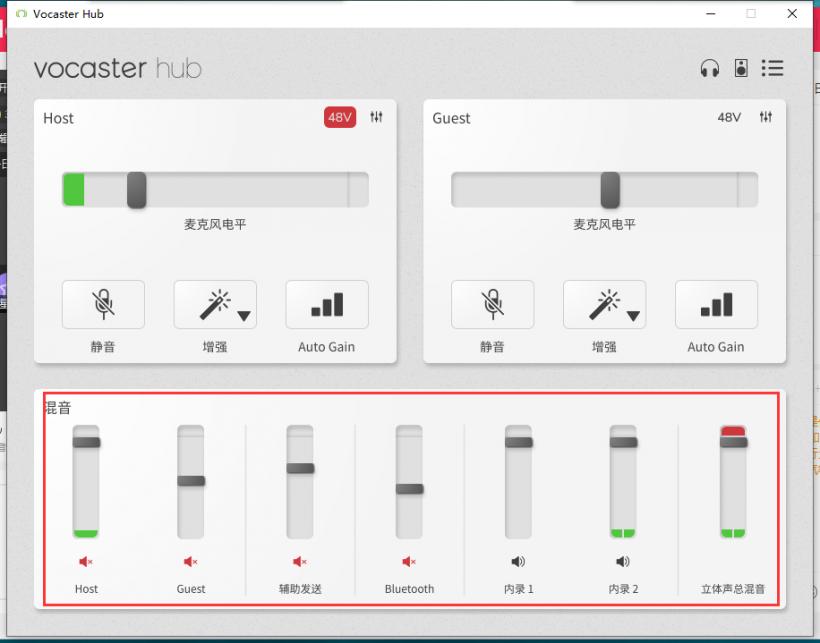The image size is (820, 643).
Task: Activate Auto Gain for the Host channel
Action: click(327, 304)
